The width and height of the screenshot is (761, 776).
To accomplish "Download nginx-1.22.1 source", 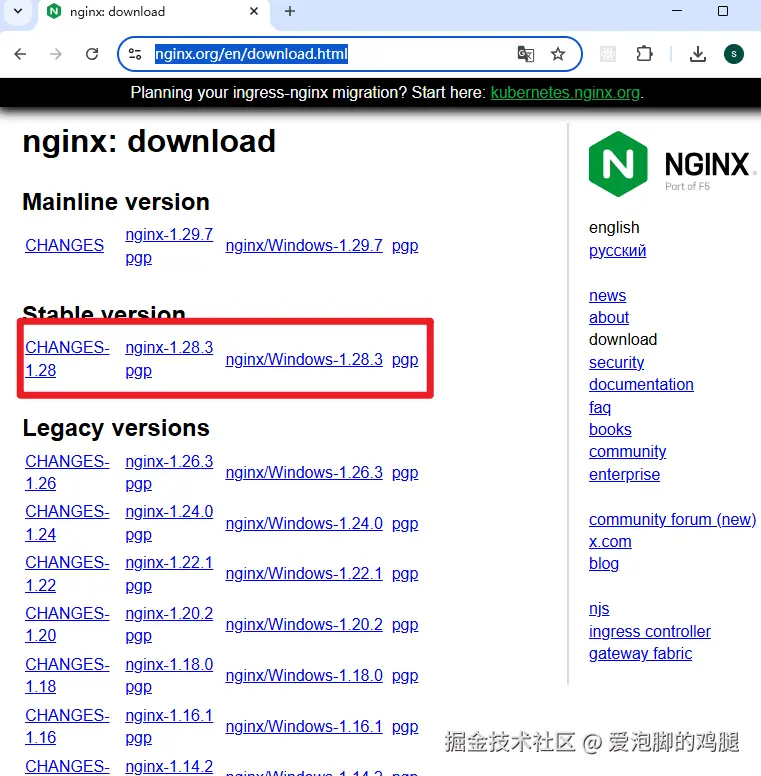I will pos(169,562).
